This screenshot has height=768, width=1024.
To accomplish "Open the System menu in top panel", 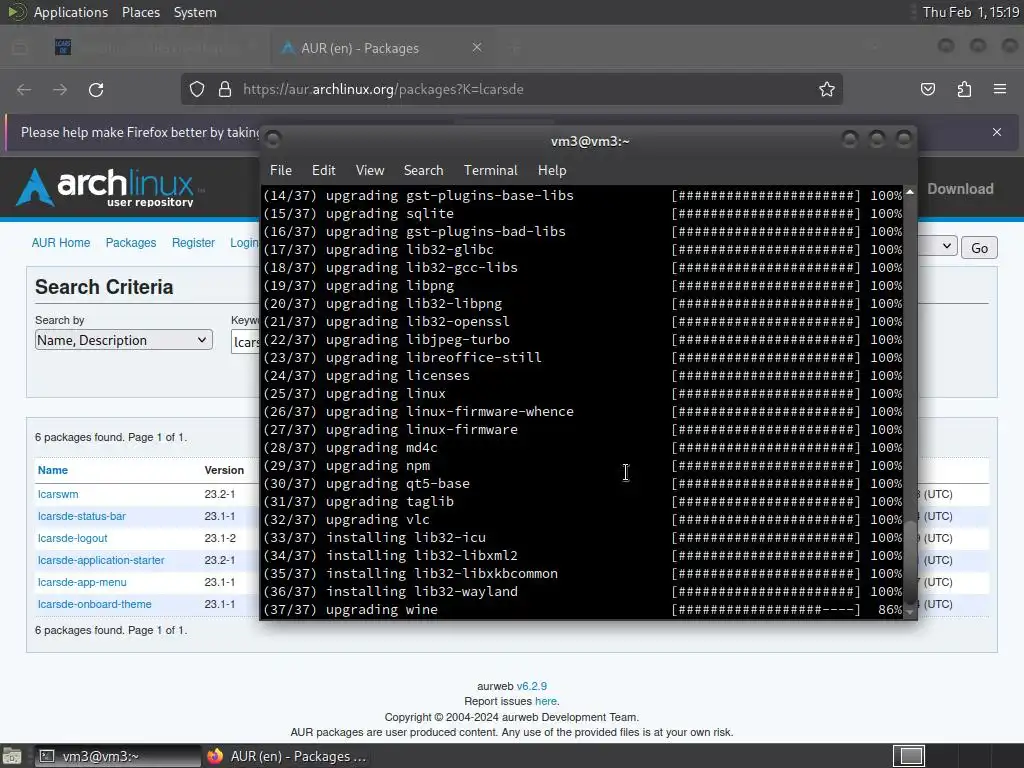I will pyautogui.click(x=195, y=12).
